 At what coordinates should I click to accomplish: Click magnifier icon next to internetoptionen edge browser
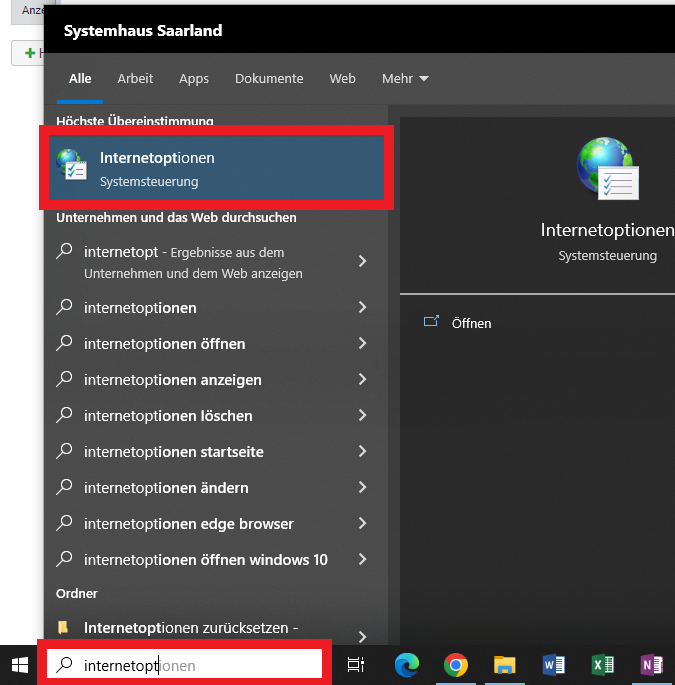64,522
